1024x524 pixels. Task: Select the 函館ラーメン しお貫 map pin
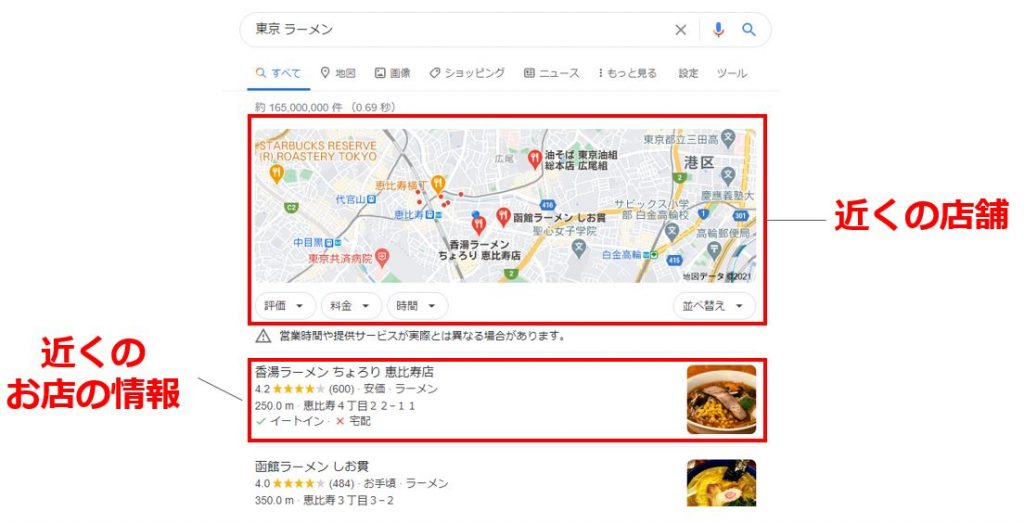point(503,217)
